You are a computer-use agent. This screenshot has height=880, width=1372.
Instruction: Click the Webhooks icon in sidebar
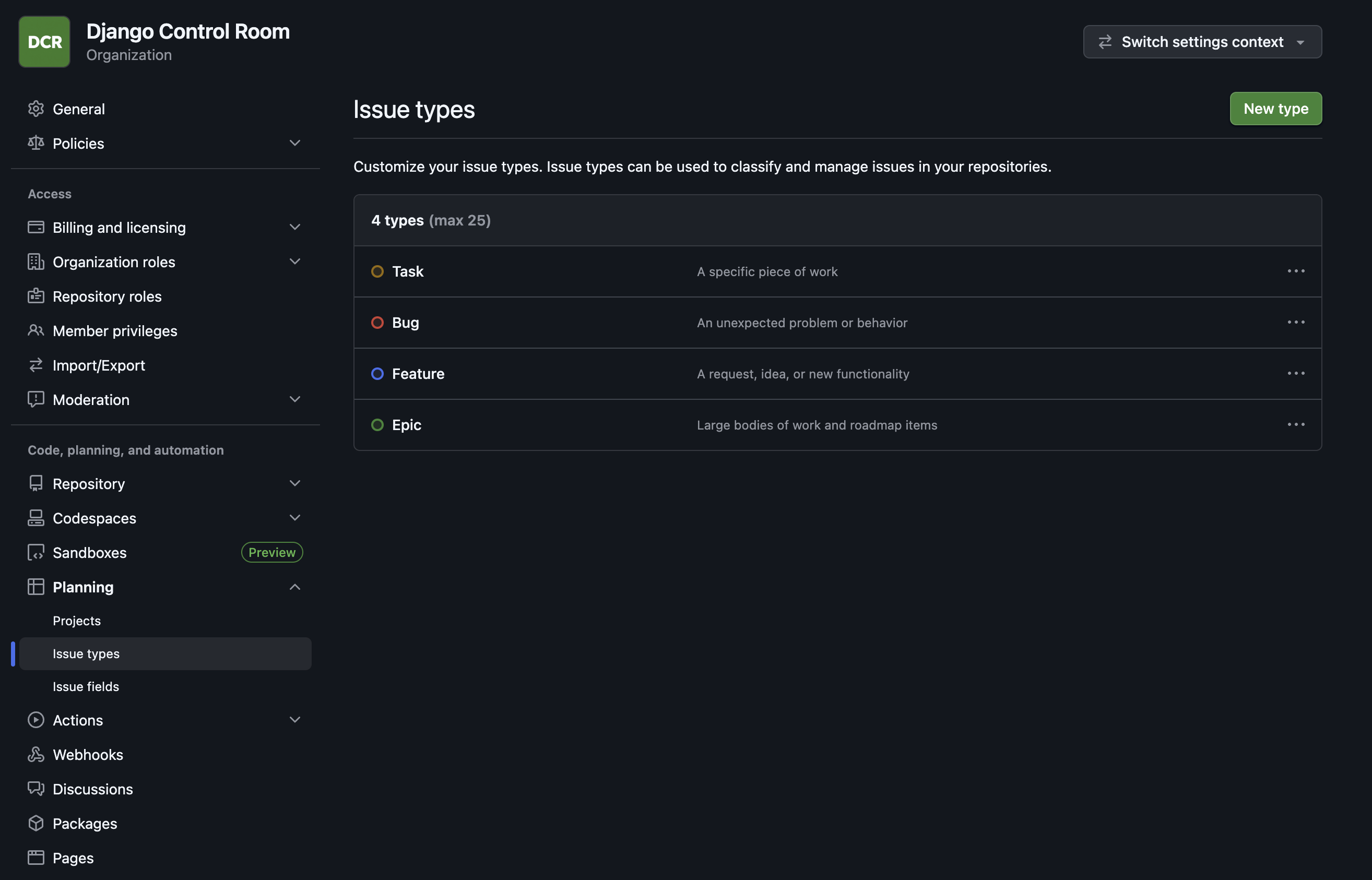tap(36, 754)
